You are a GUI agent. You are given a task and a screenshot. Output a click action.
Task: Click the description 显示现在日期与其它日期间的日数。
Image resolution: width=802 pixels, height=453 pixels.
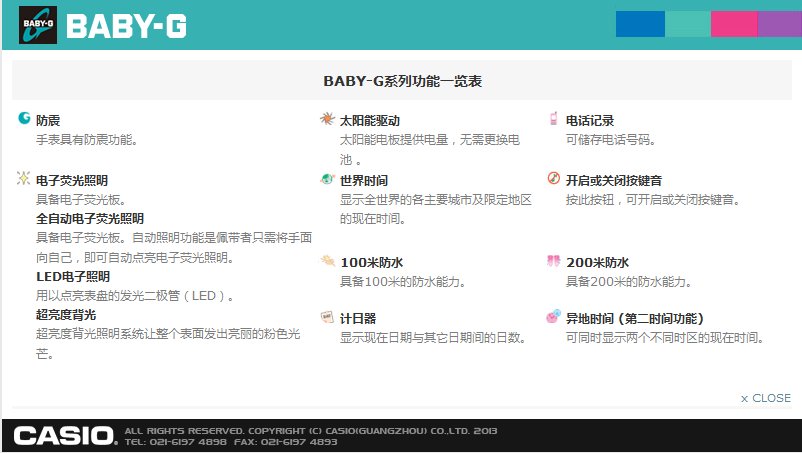pos(433,337)
